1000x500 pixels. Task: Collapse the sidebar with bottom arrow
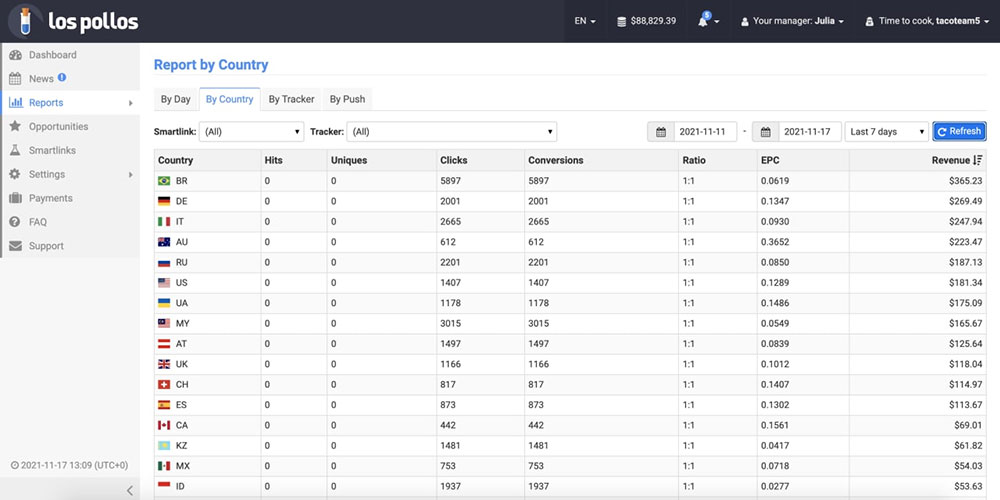(x=129, y=489)
